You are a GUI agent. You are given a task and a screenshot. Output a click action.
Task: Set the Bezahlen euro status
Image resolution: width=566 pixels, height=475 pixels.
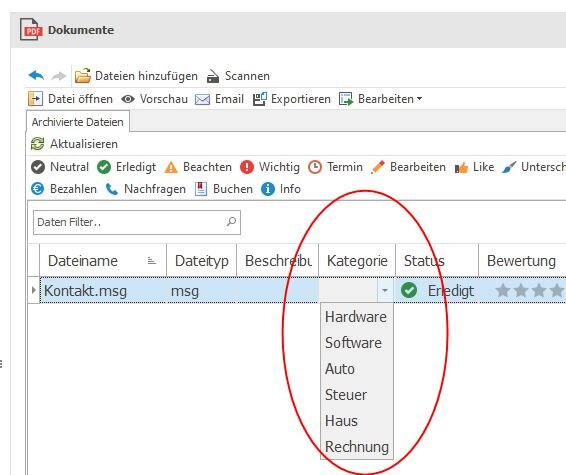tap(38, 189)
